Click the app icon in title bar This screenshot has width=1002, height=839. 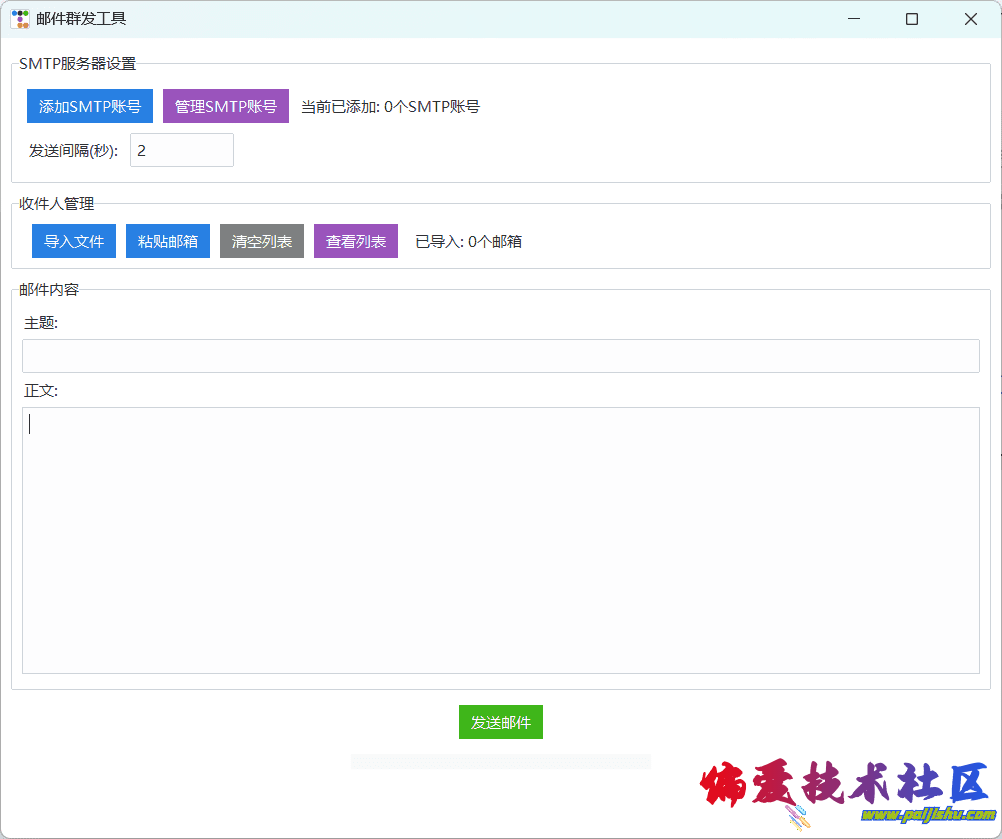pyautogui.click(x=20, y=19)
